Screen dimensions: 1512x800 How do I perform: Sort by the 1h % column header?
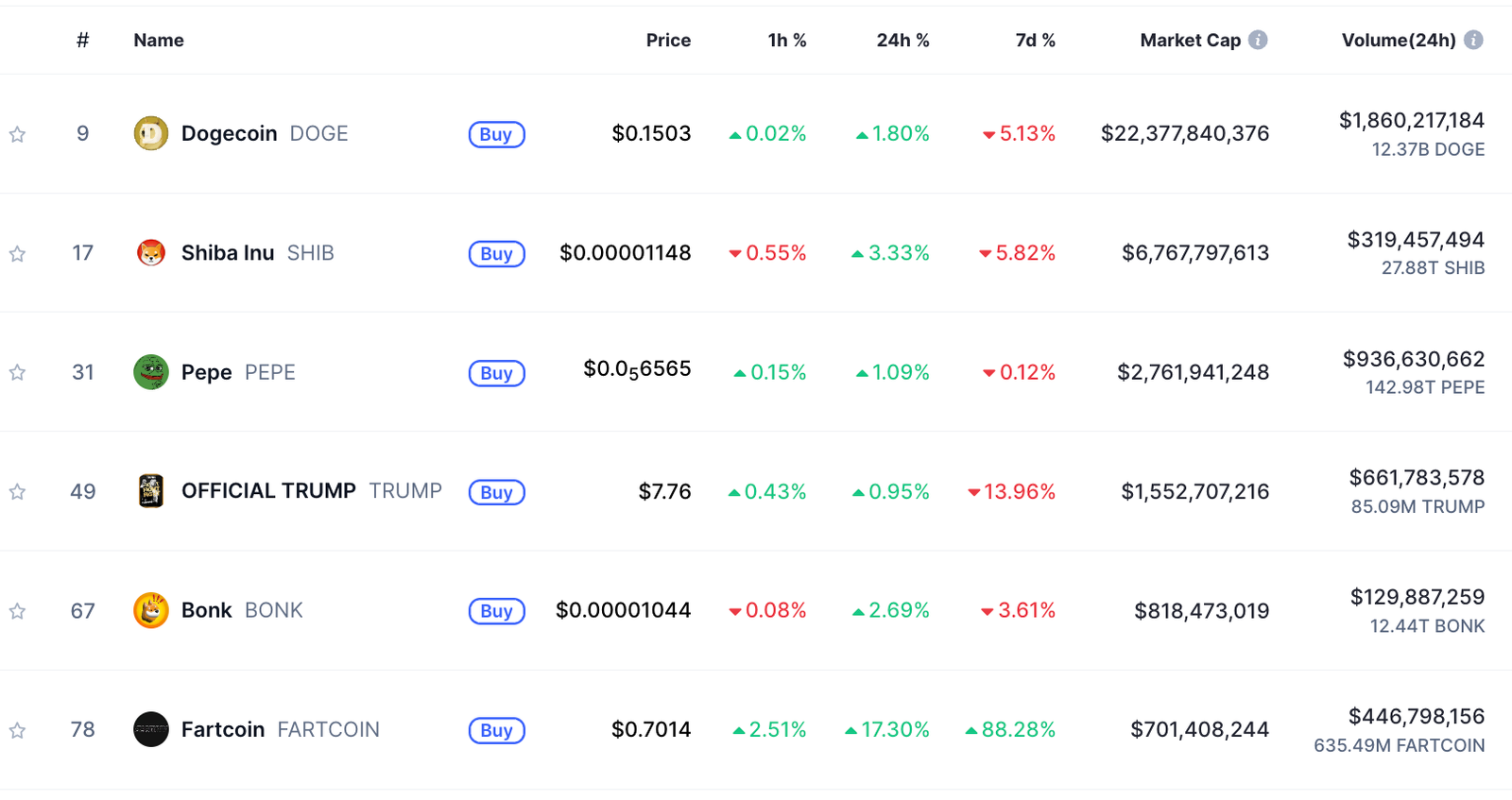(x=786, y=40)
